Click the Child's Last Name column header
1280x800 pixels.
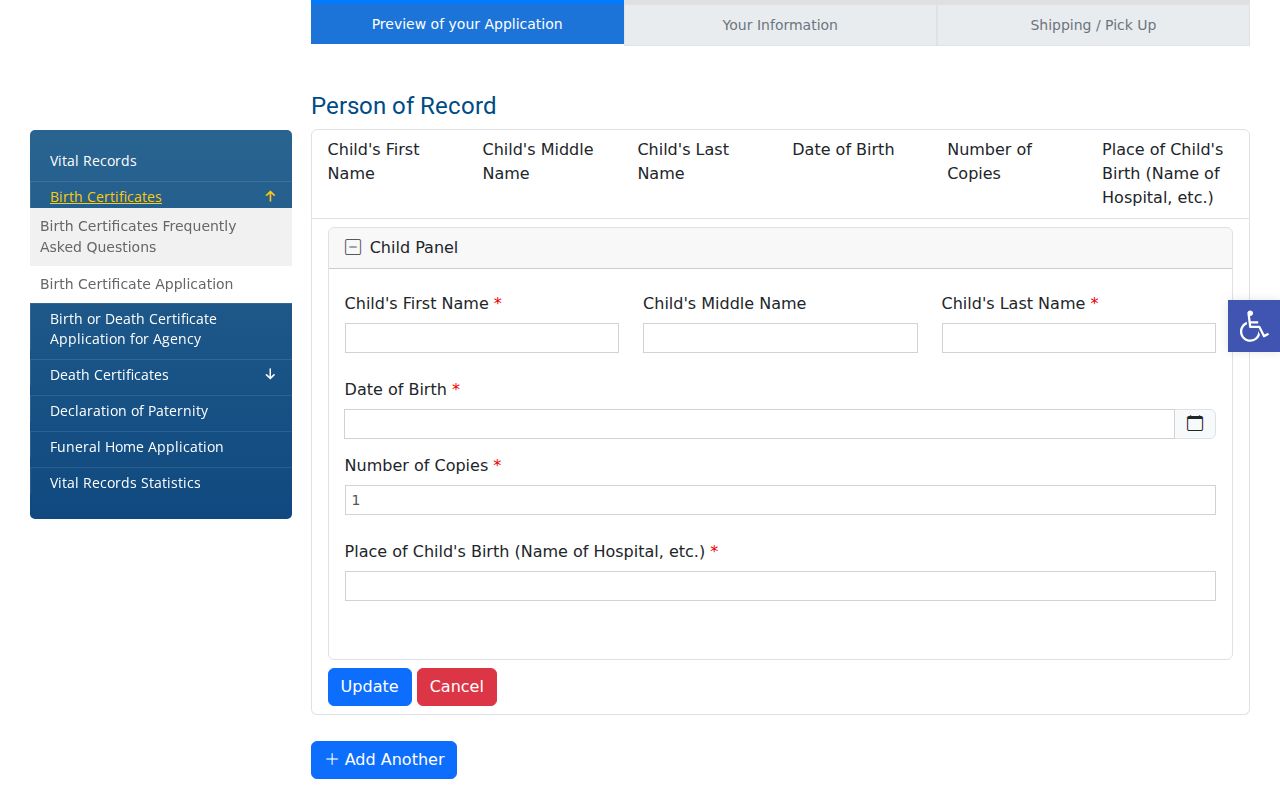coord(683,161)
